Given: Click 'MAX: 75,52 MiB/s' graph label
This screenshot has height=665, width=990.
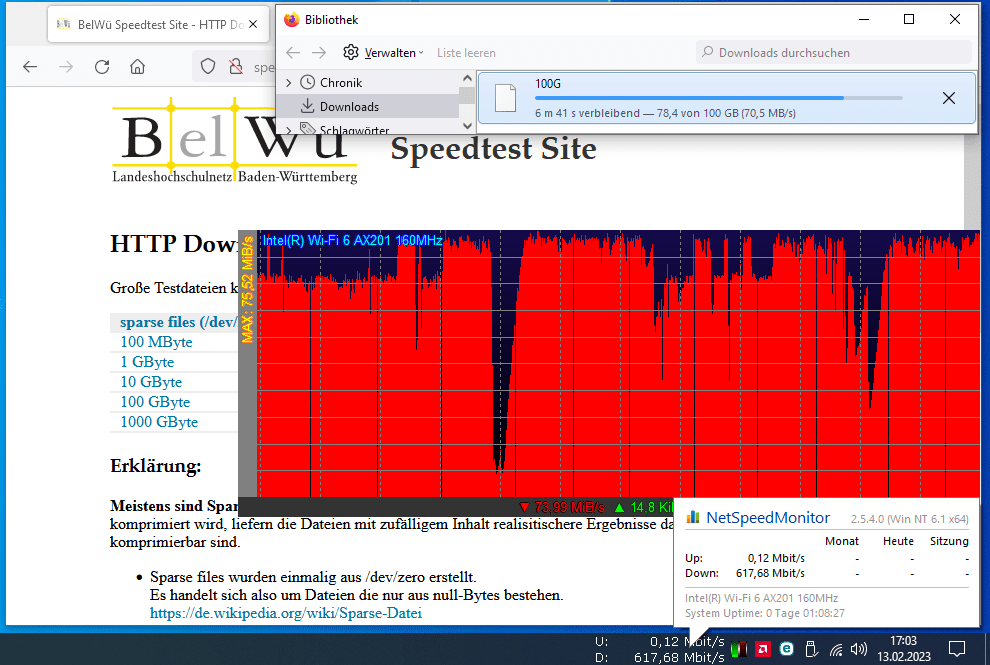Looking at the screenshot, I should [247, 290].
